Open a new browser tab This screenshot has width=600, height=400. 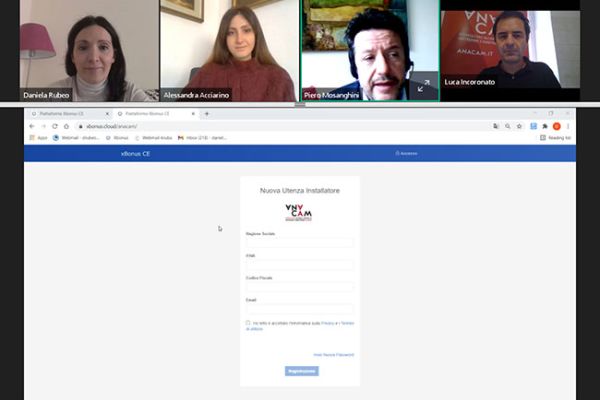click(207, 114)
